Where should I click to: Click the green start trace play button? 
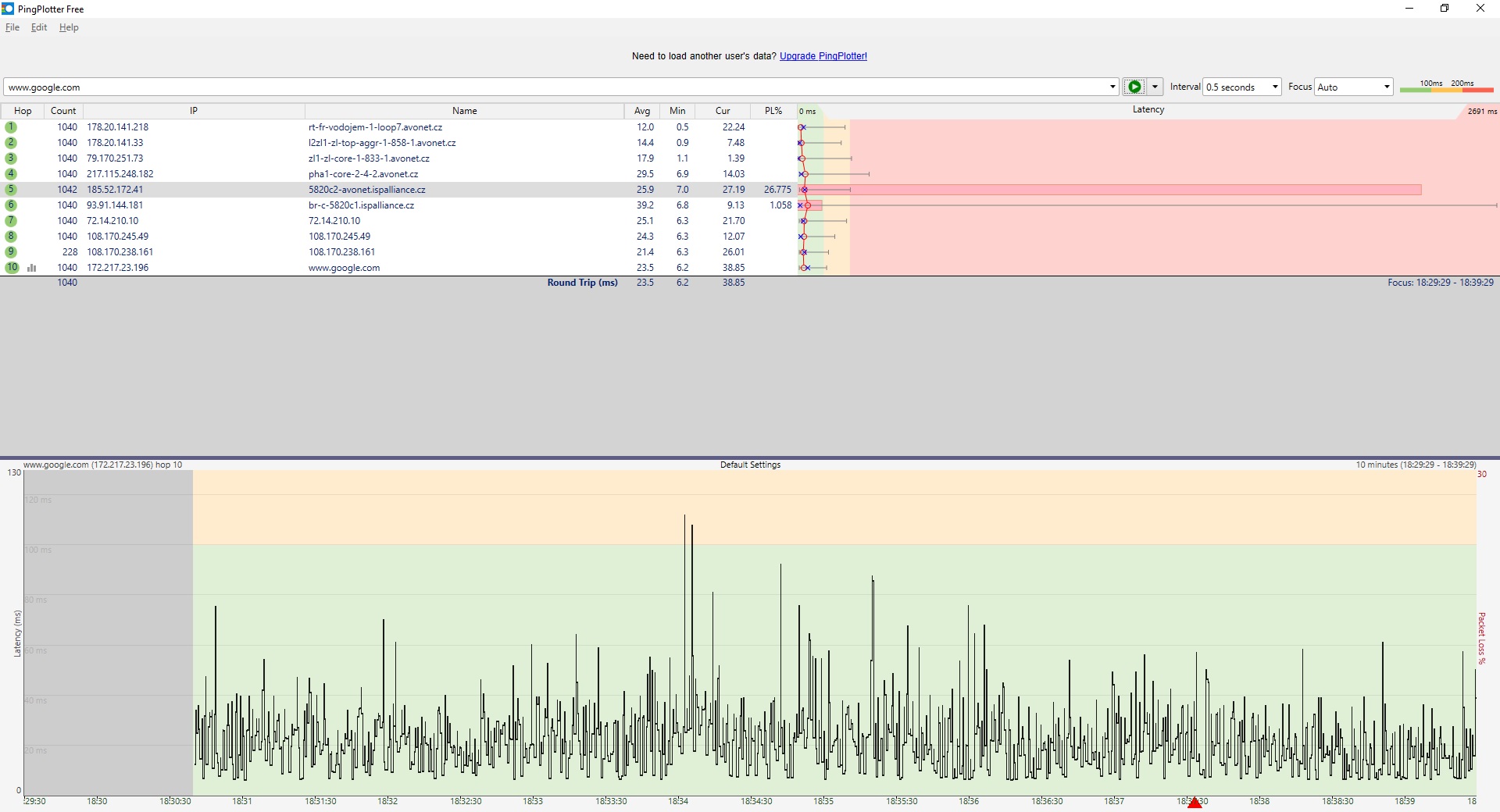pos(1134,87)
